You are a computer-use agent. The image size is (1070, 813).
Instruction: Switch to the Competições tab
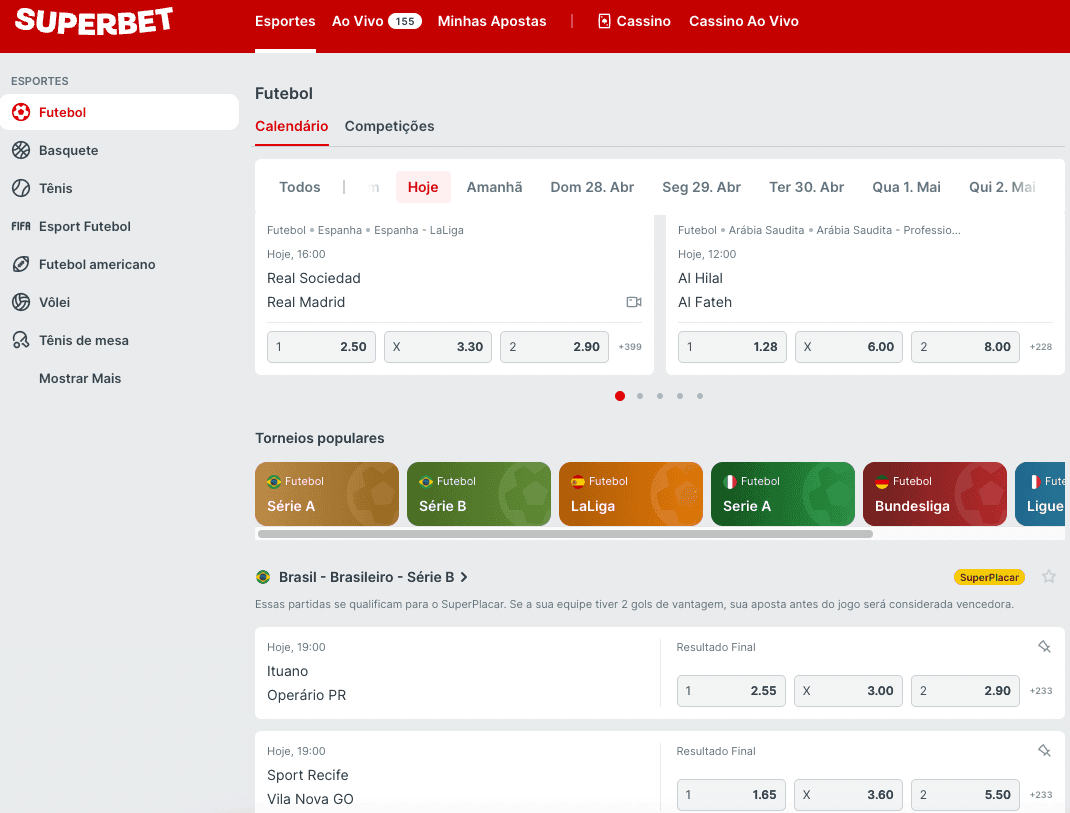(389, 126)
